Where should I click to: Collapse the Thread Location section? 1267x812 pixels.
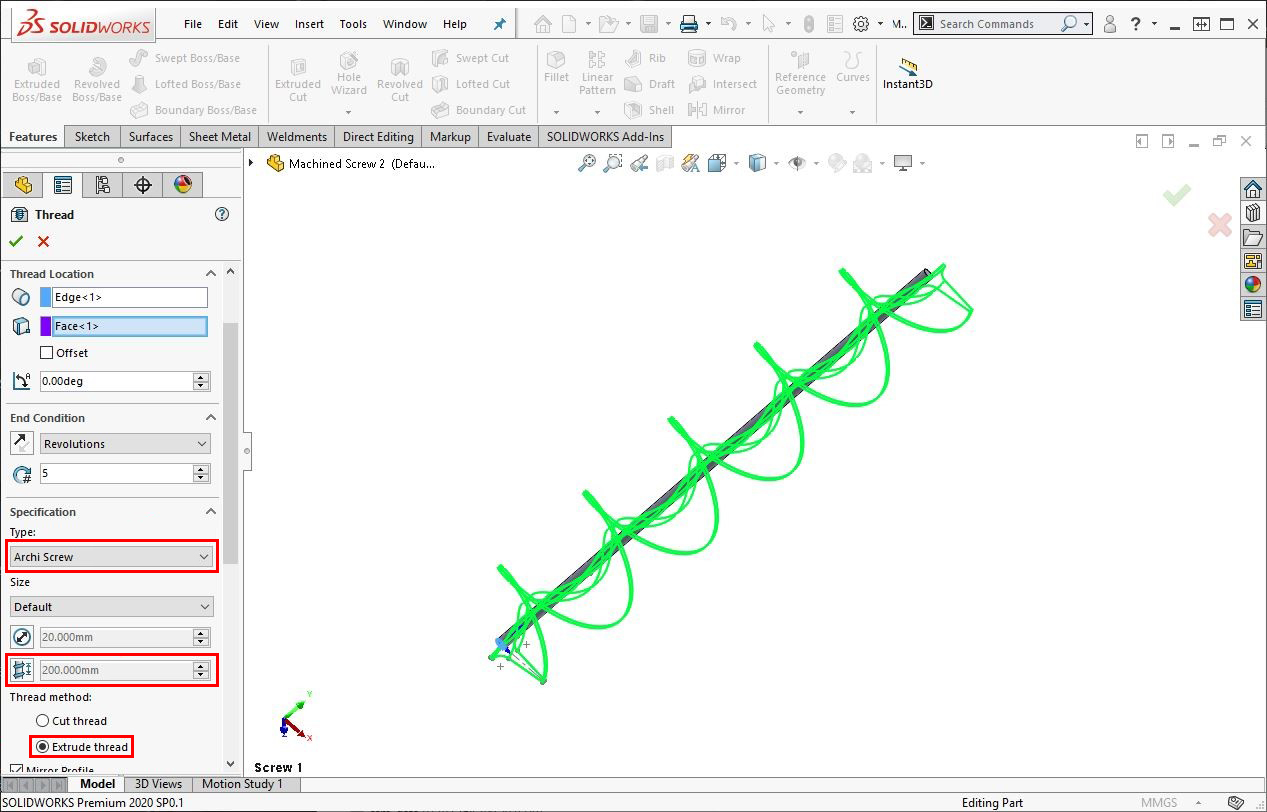click(x=211, y=274)
